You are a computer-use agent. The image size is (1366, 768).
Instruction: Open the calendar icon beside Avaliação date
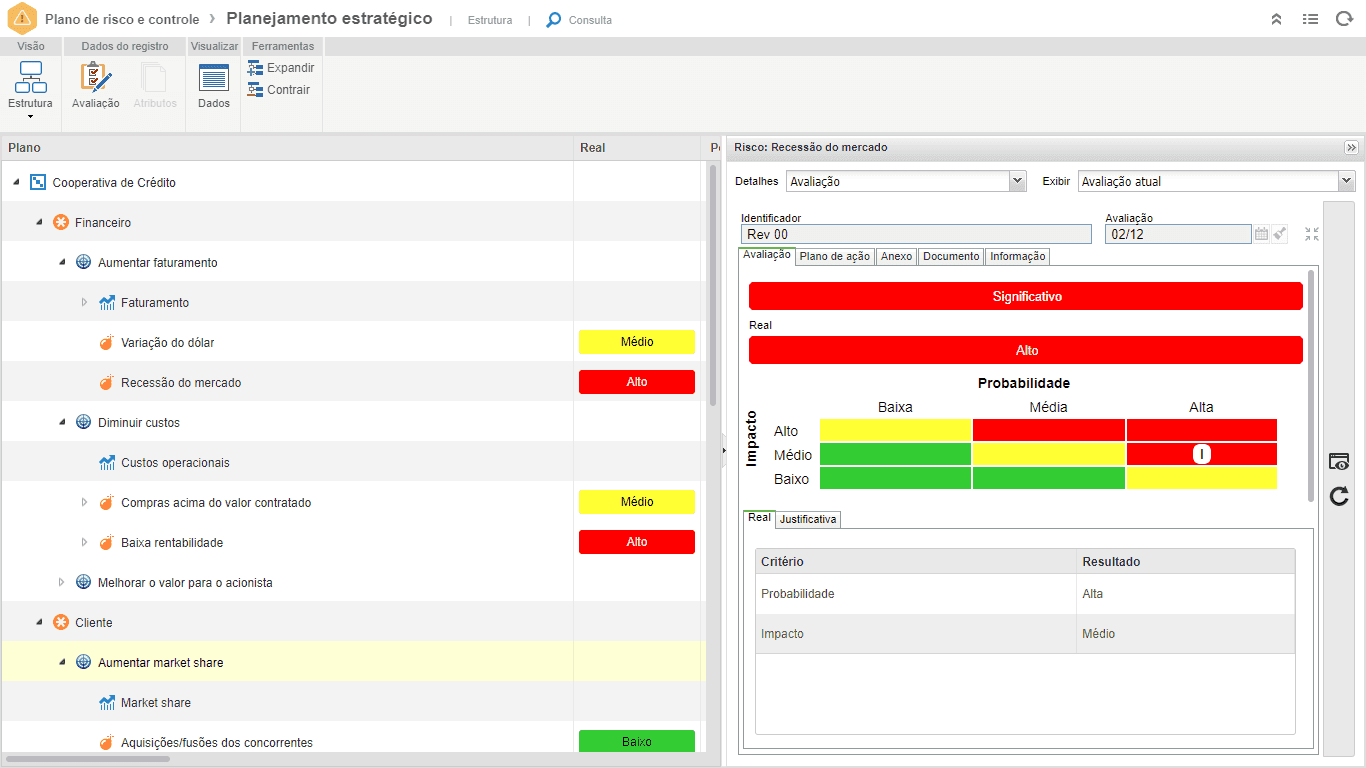(1261, 234)
